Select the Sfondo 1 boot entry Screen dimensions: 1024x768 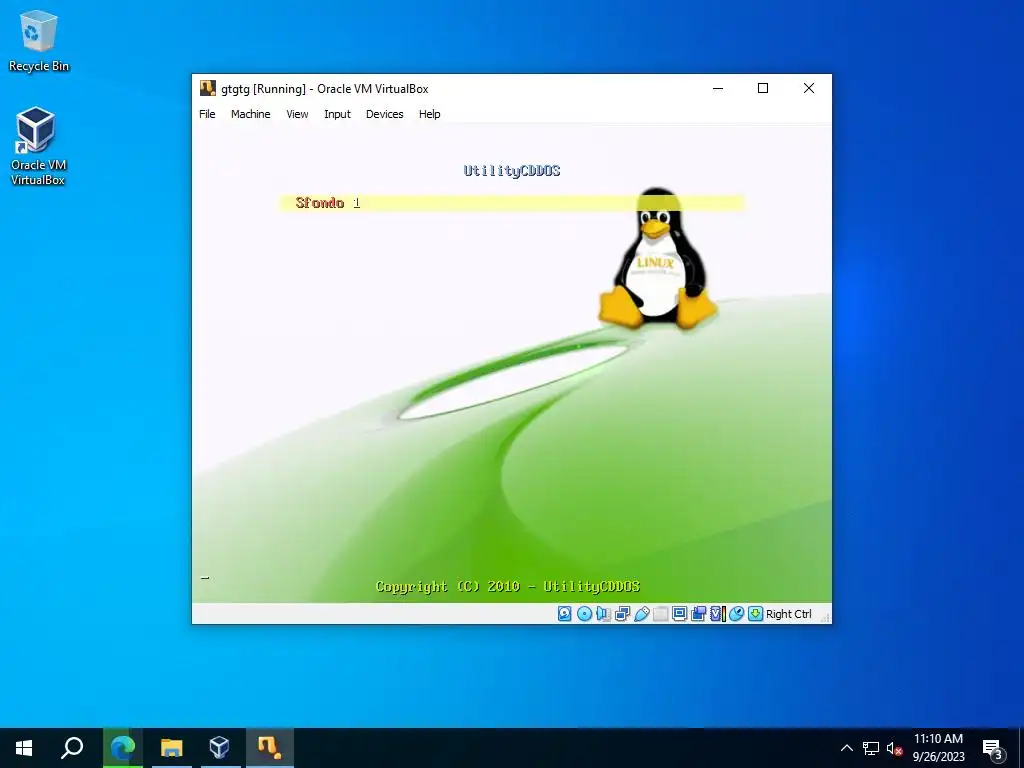click(511, 203)
